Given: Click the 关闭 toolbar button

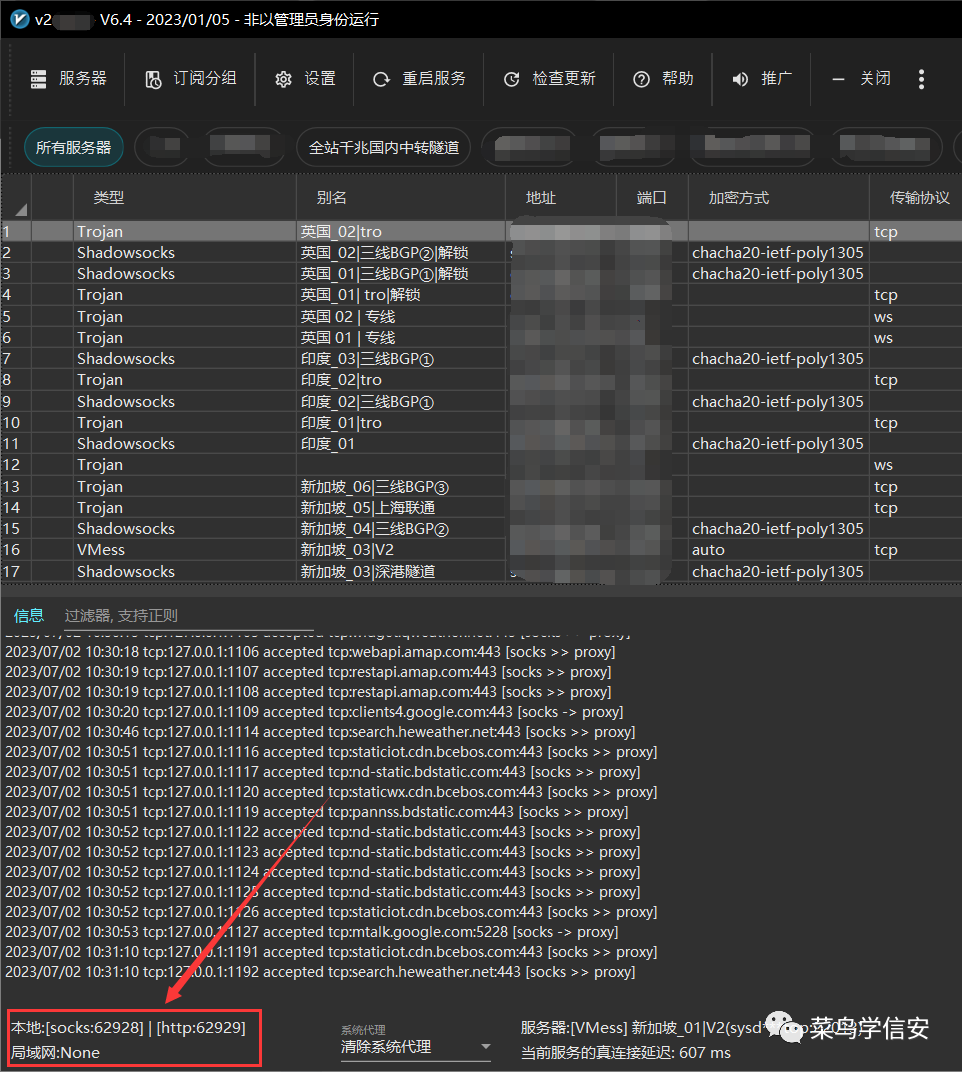Looking at the screenshot, I should click(861, 79).
